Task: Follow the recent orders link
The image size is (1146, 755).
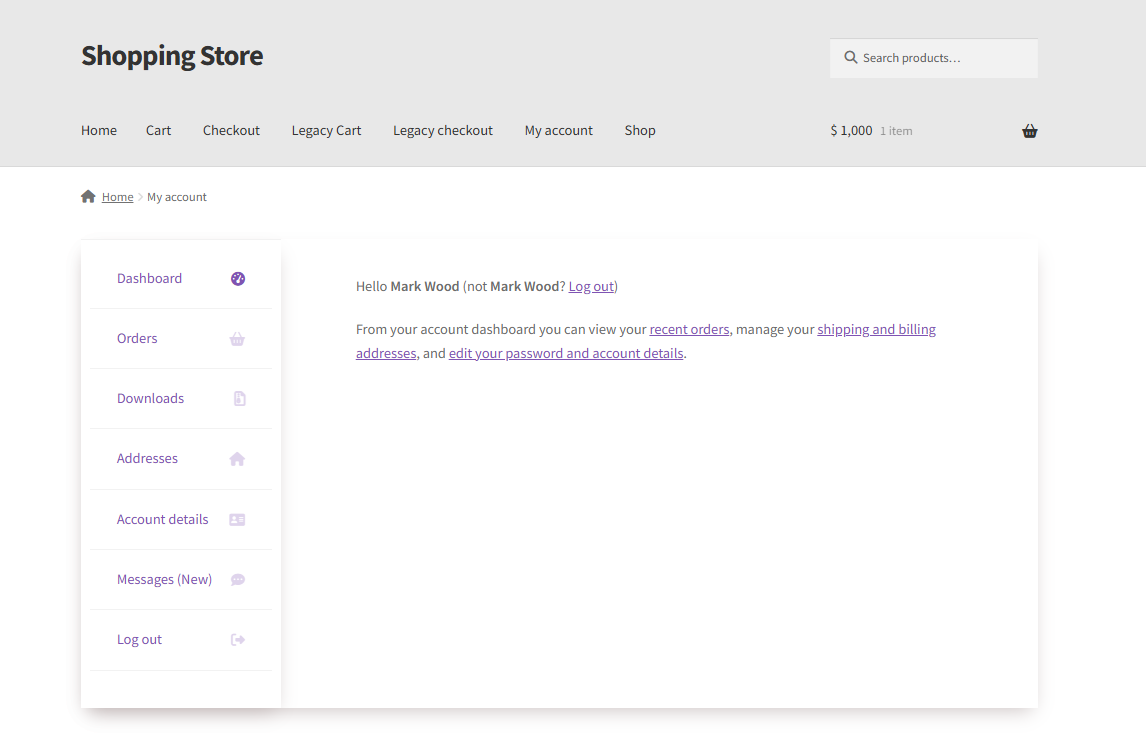Action: pyautogui.click(x=689, y=330)
